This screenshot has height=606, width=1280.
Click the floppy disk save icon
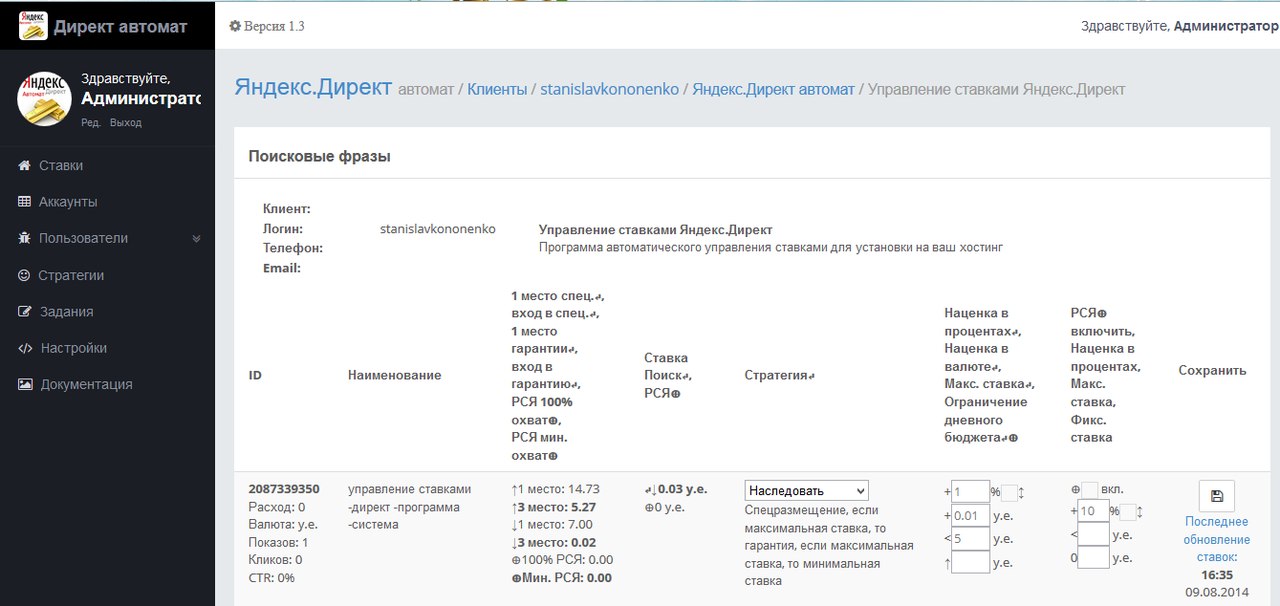1216,496
